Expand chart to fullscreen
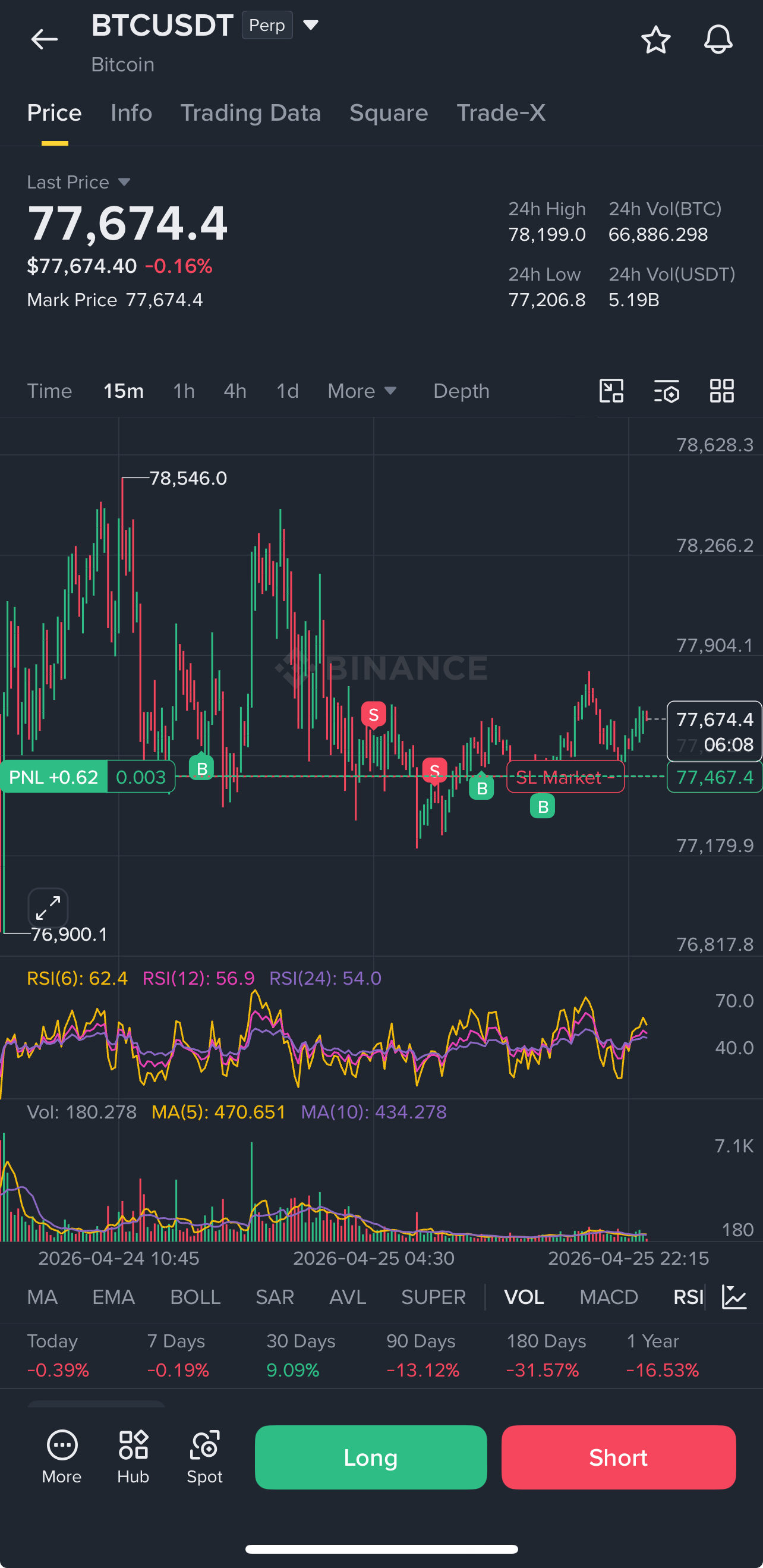Viewport: 763px width, 1568px height. click(x=48, y=908)
